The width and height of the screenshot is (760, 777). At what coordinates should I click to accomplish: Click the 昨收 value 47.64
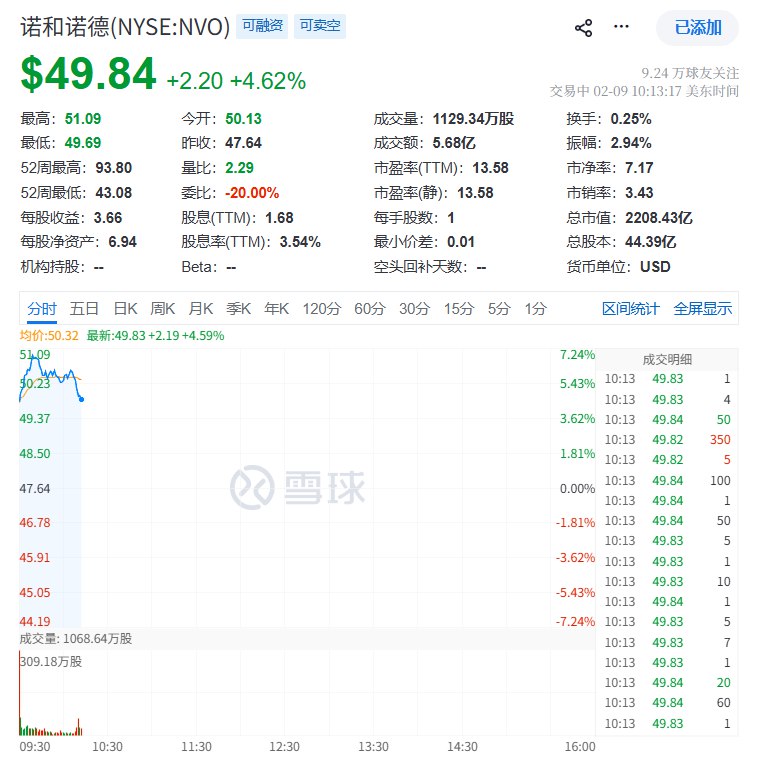[243, 143]
